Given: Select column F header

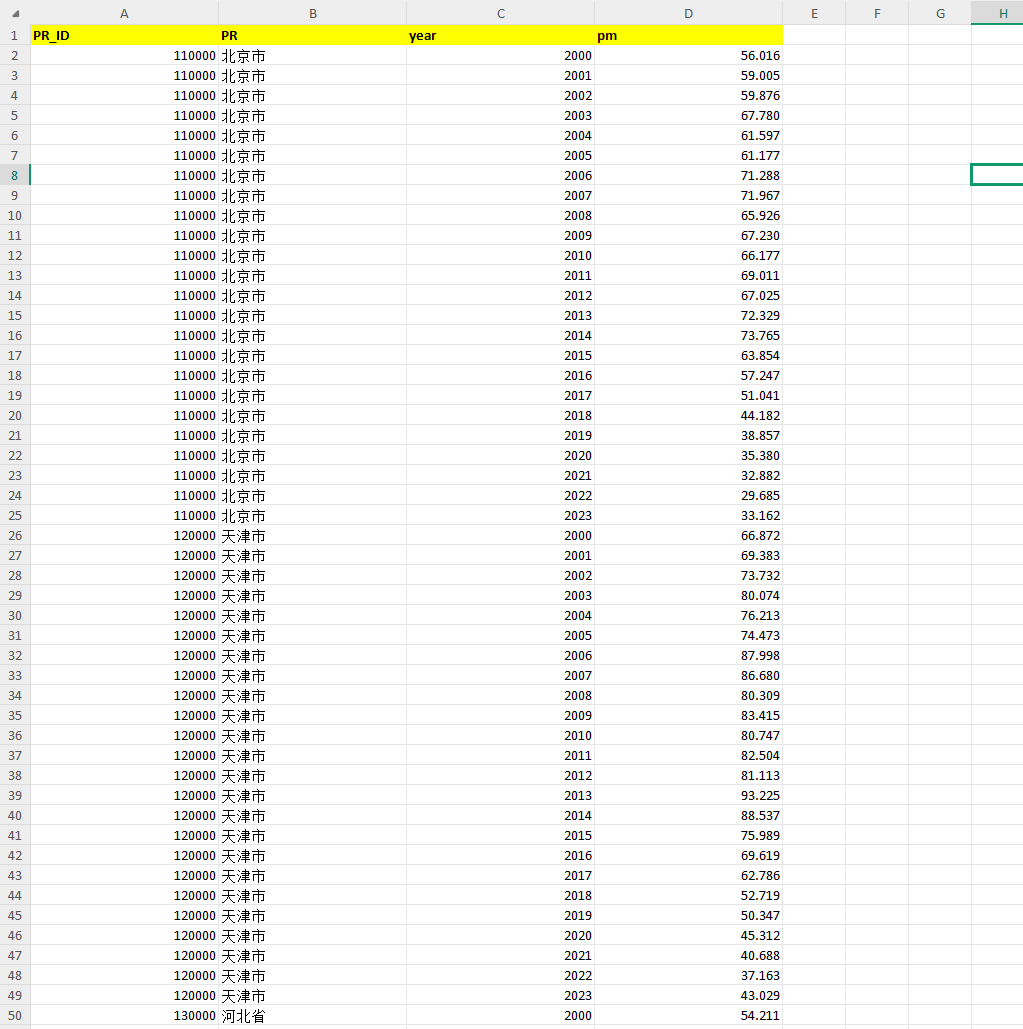Looking at the screenshot, I should pyautogui.click(x=877, y=13).
